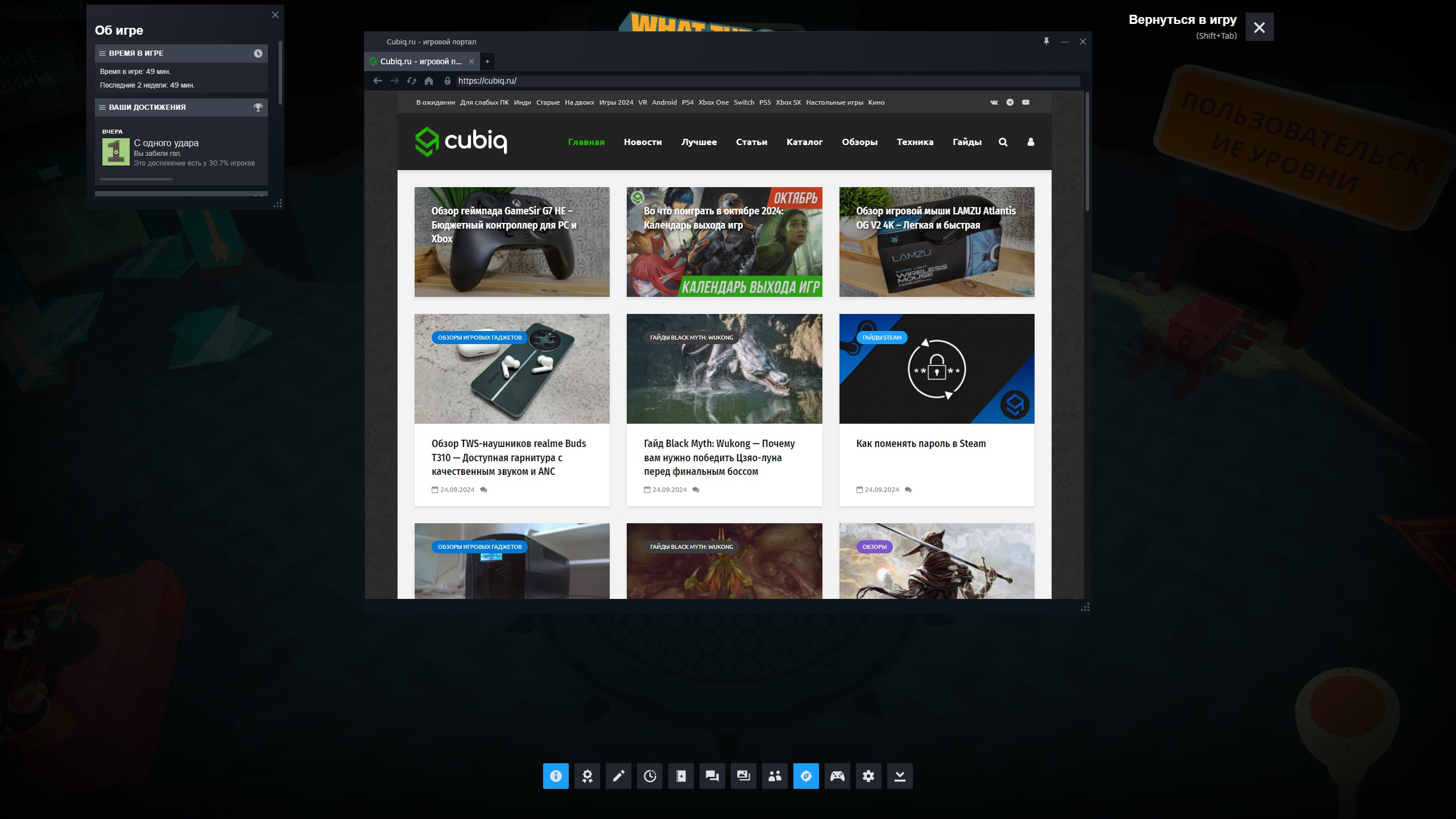Open the Для слабых ПК top link
This screenshot has height=819, width=1456.
[x=485, y=102]
